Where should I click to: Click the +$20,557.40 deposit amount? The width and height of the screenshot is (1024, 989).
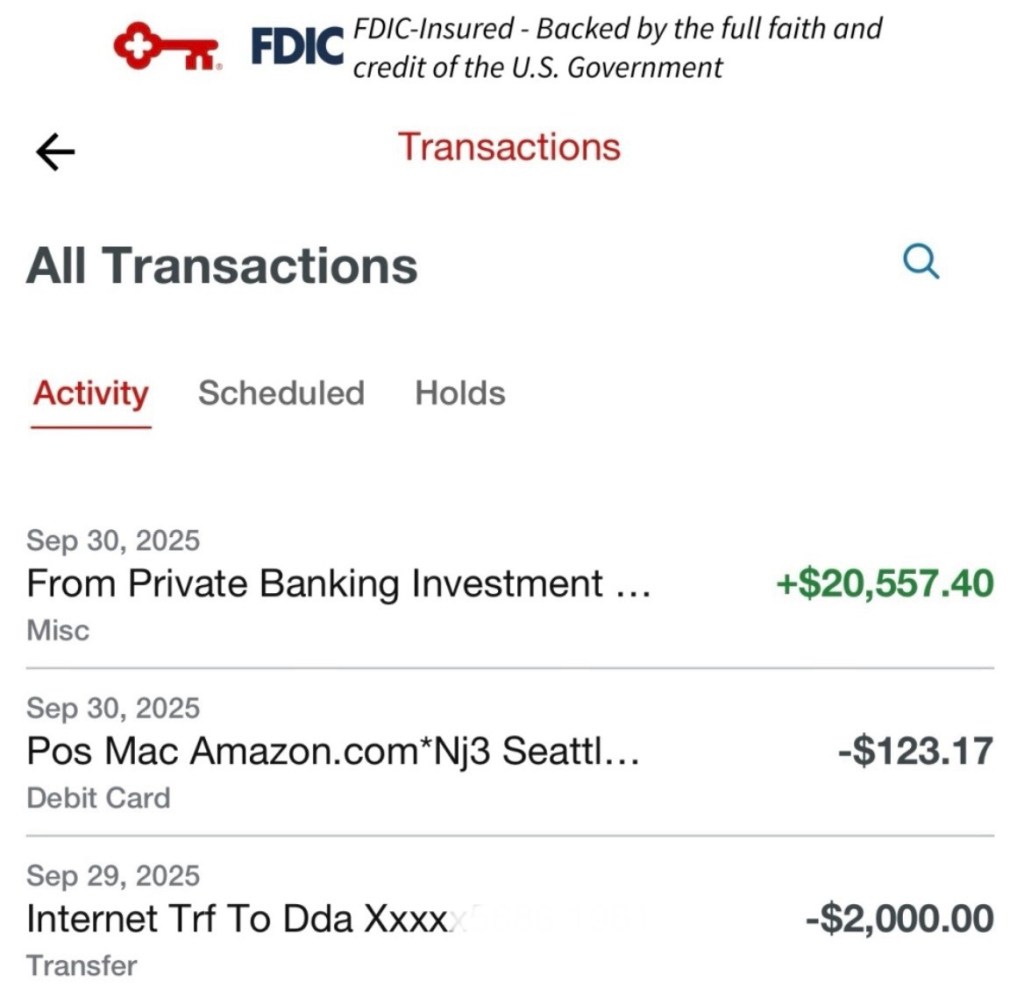coord(885,583)
